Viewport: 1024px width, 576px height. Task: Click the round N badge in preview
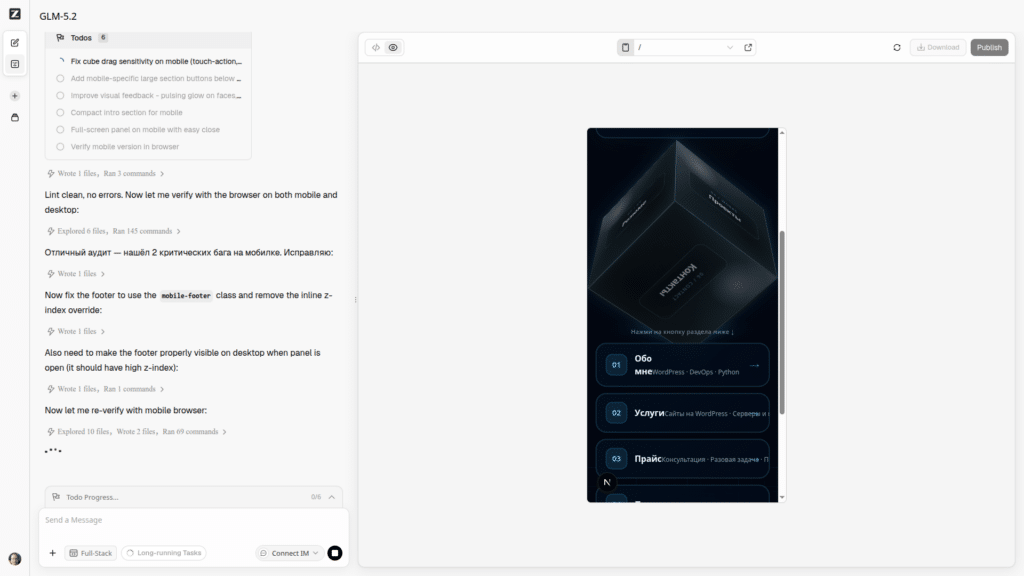point(607,483)
